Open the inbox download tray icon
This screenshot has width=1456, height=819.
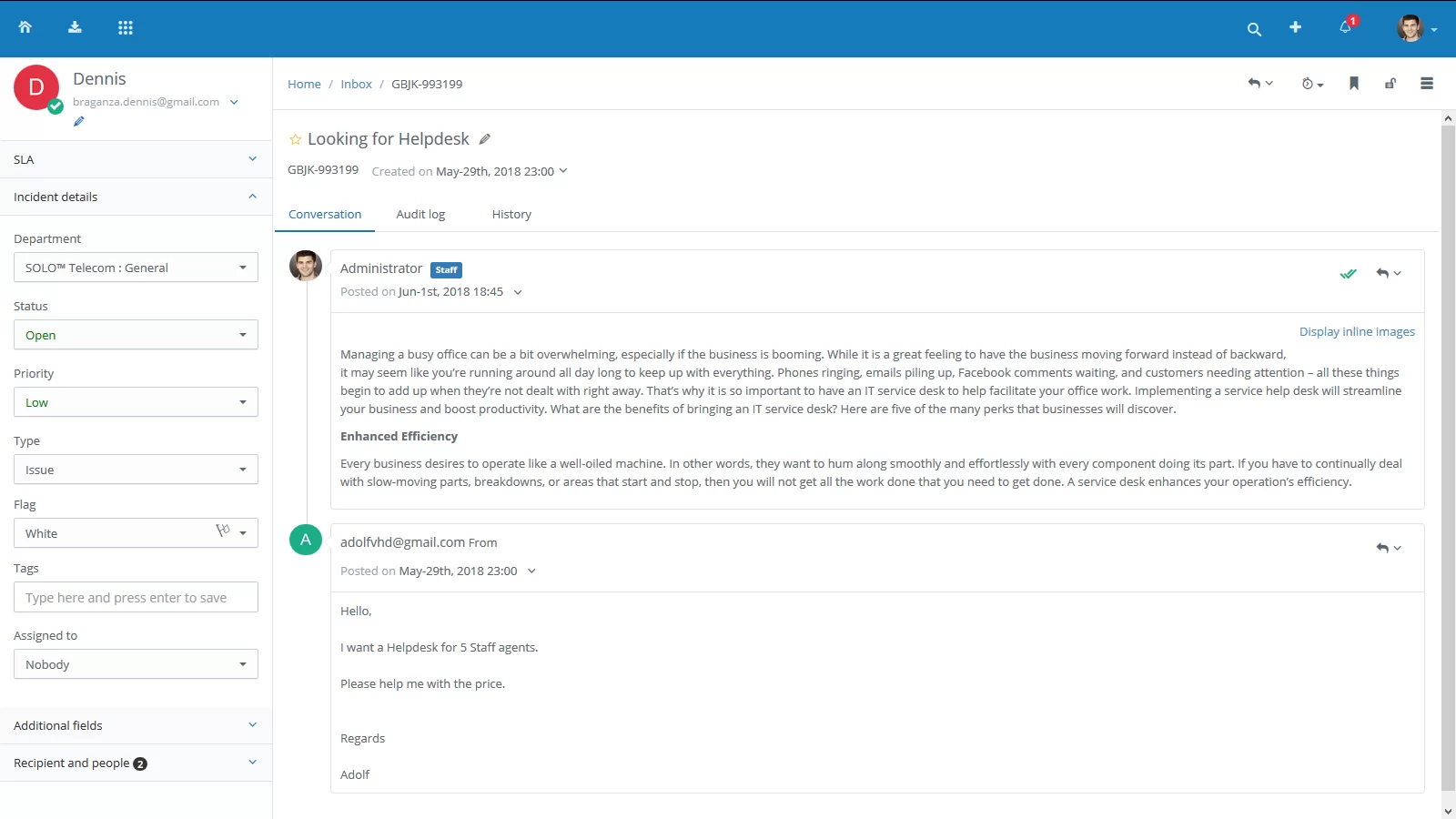point(75,27)
